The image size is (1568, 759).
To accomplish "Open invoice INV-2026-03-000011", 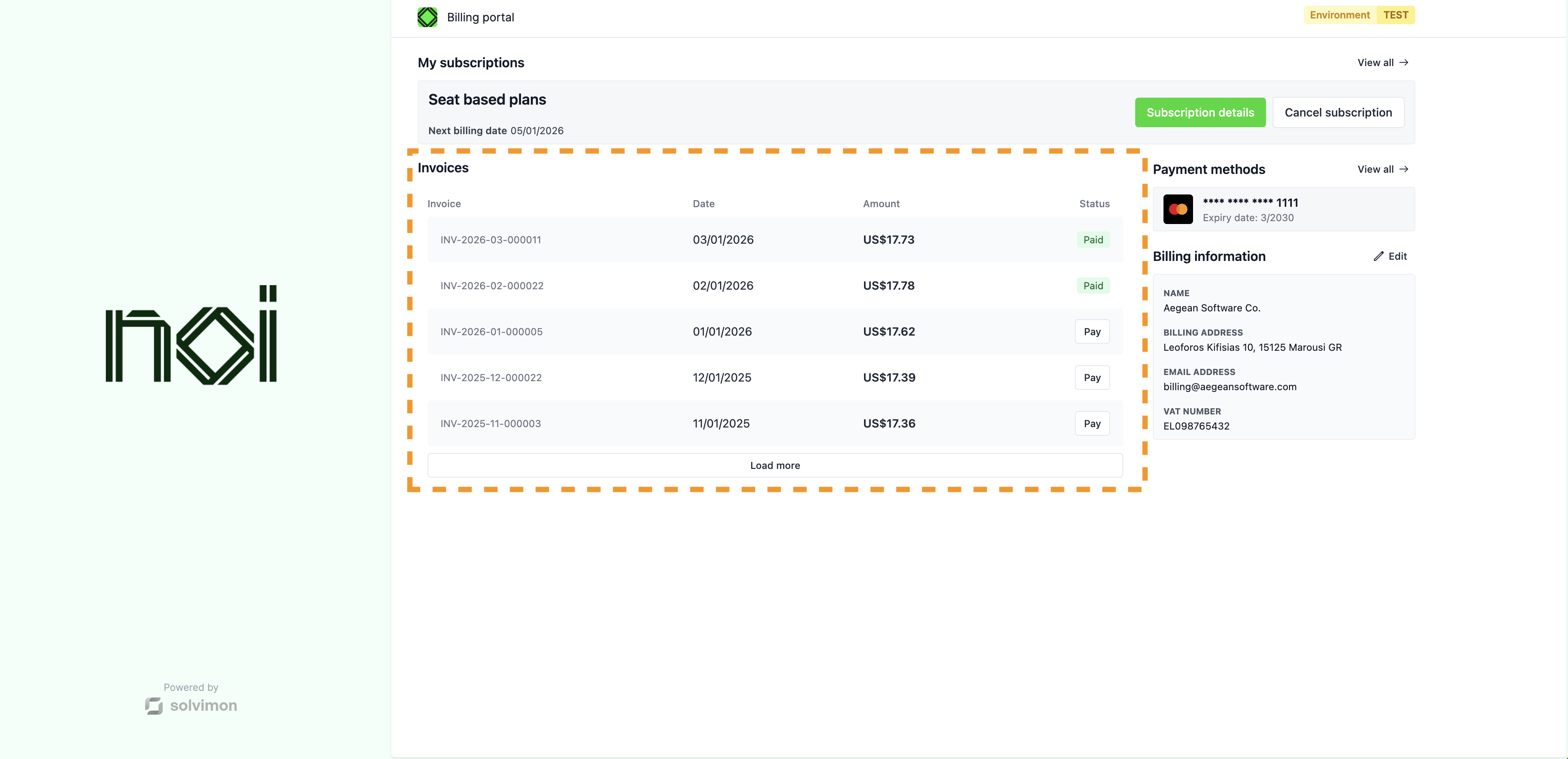I will pyautogui.click(x=491, y=240).
